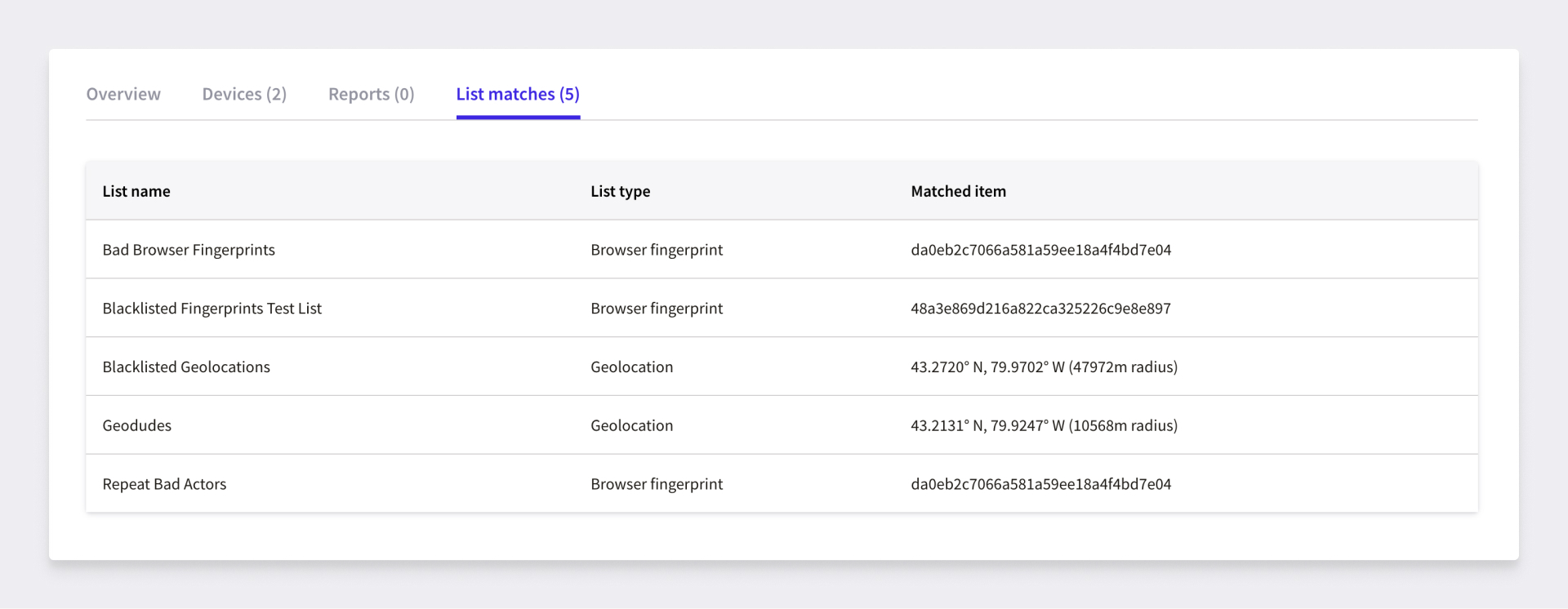Open the Bad Browser Fingerprints list
Viewport: 1568px width, 609px height.
[x=189, y=250]
